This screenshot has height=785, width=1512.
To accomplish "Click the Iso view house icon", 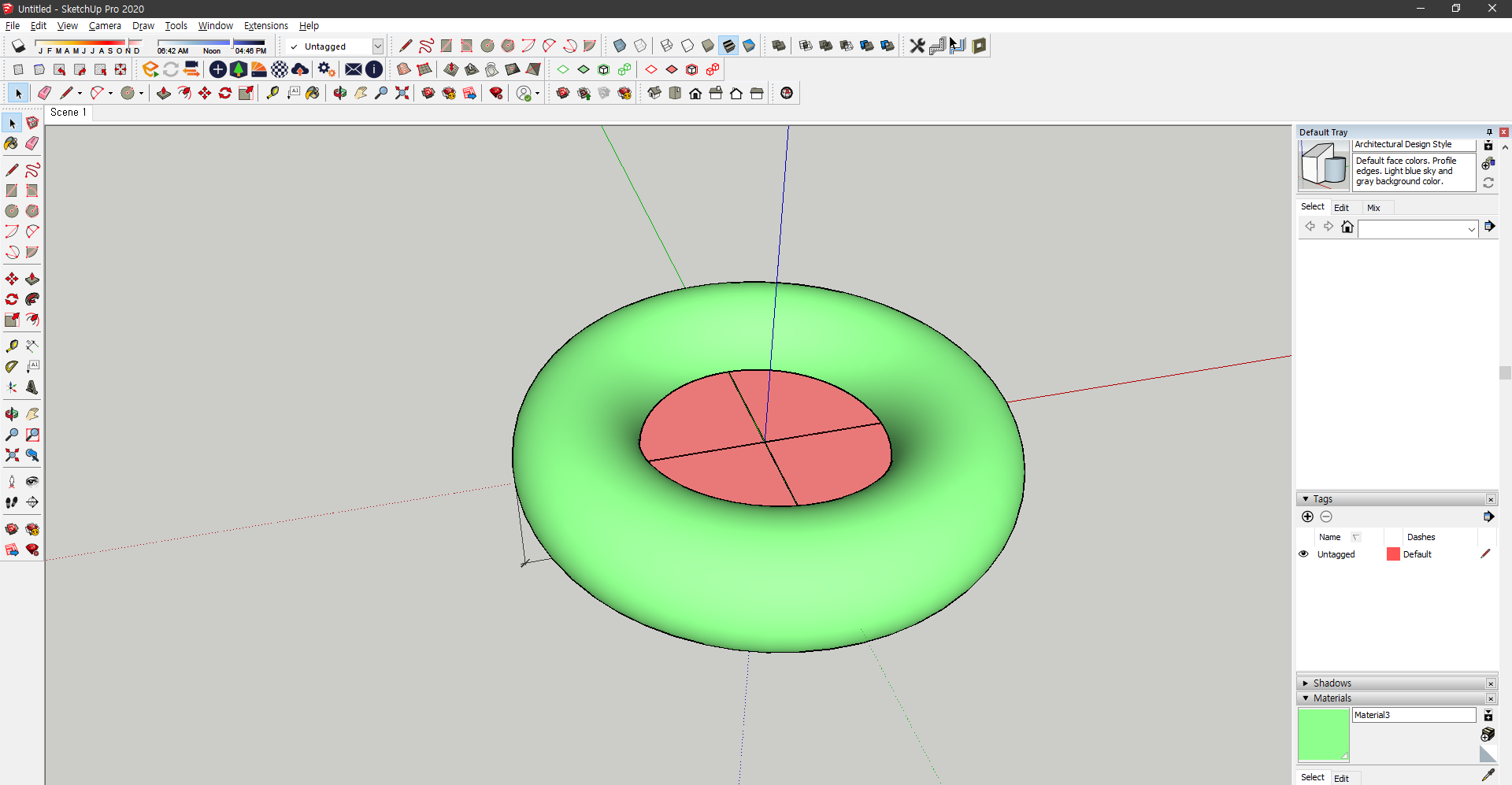I will pyautogui.click(x=654, y=93).
